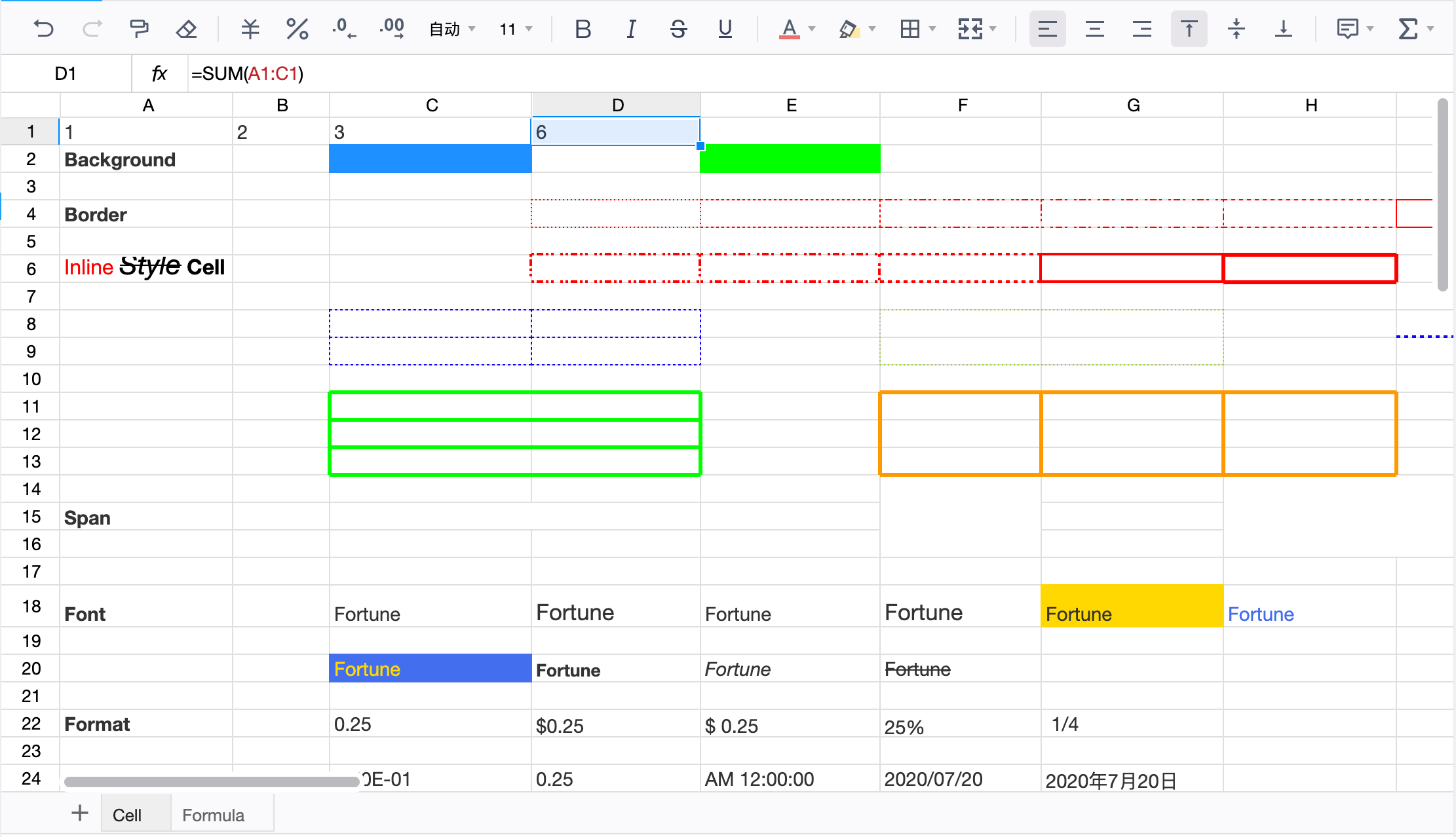
Task: Open the fill color bucket picker
Action: [848, 29]
